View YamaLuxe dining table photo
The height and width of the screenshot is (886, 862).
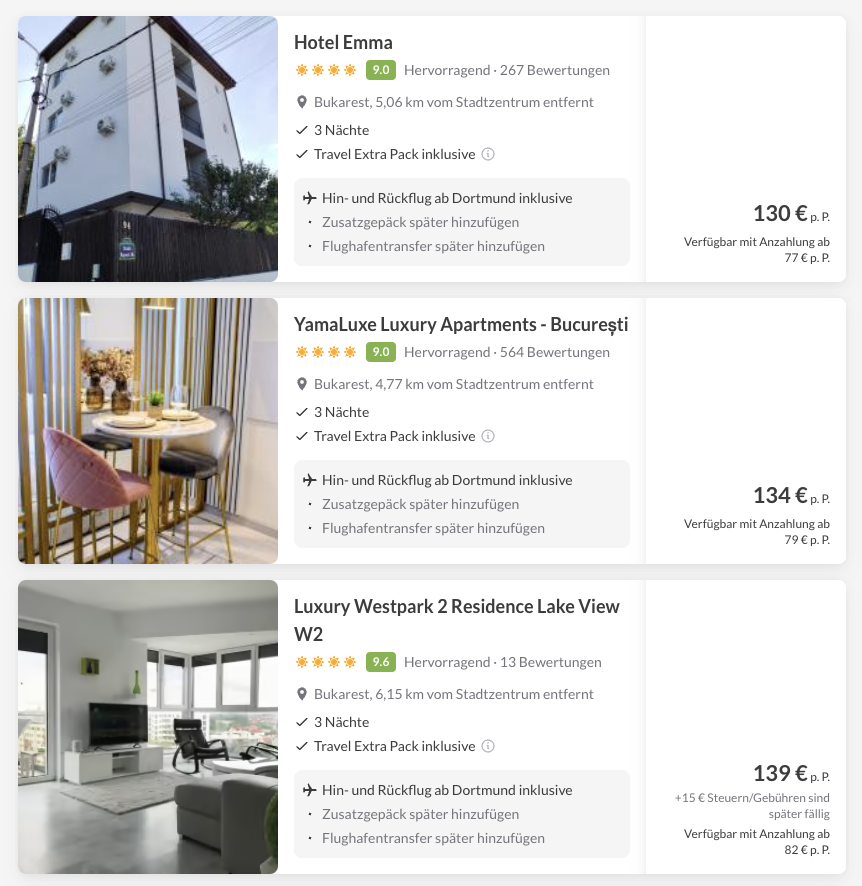pyautogui.click(x=148, y=431)
